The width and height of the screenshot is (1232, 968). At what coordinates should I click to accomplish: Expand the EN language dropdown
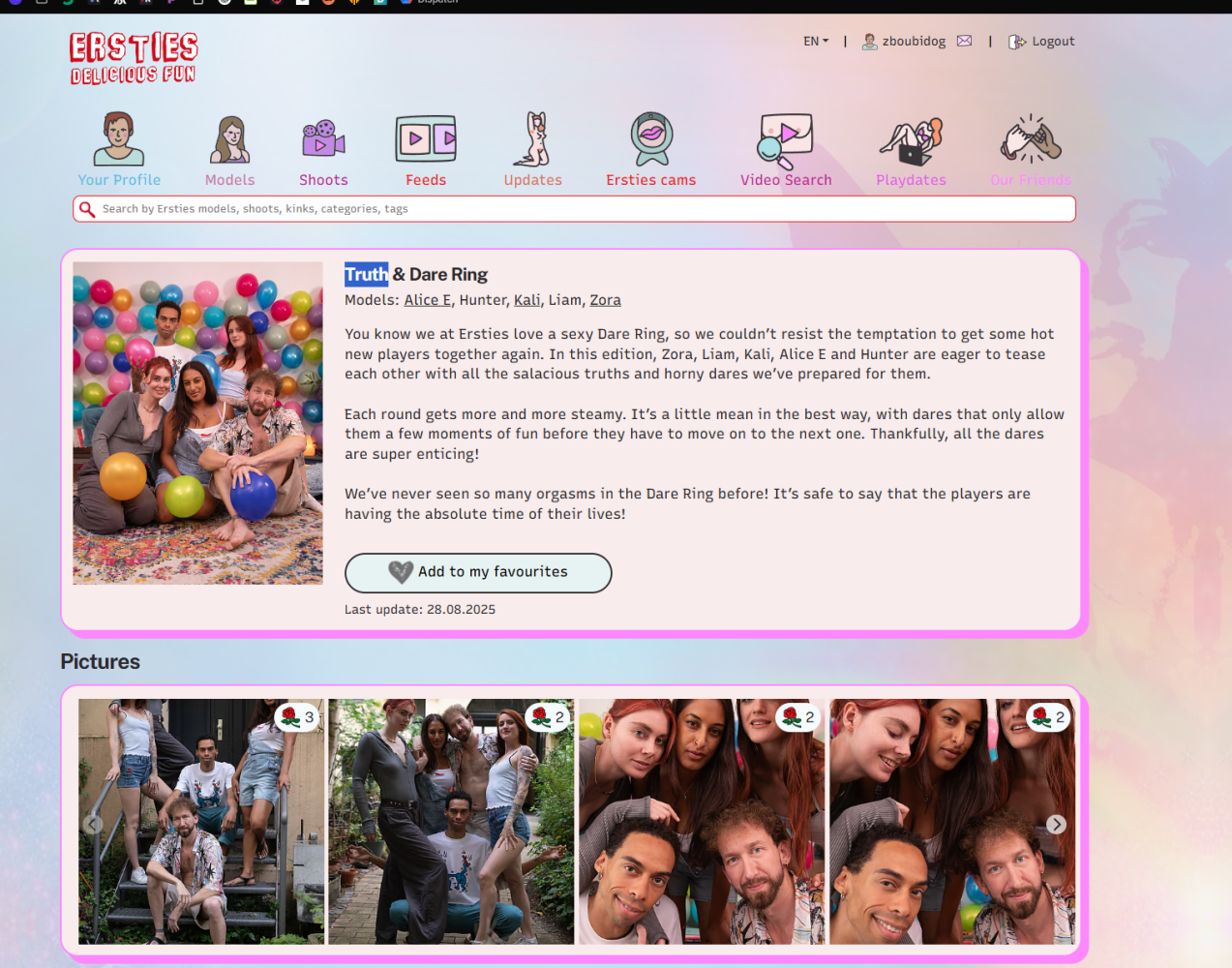coord(816,42)
